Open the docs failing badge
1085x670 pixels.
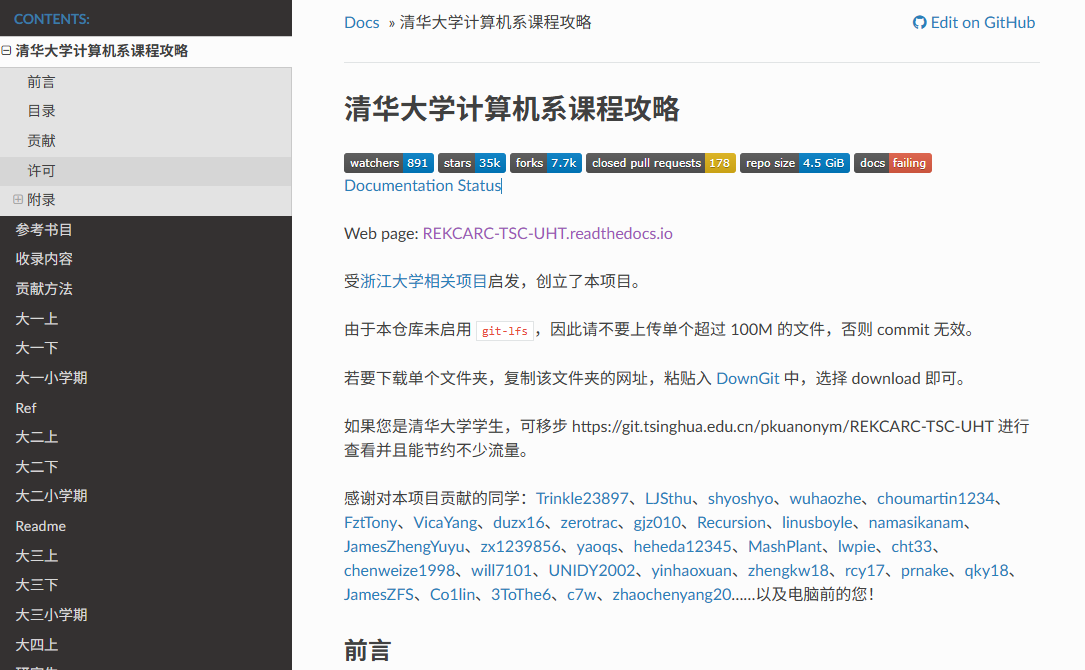pos(893,163)
